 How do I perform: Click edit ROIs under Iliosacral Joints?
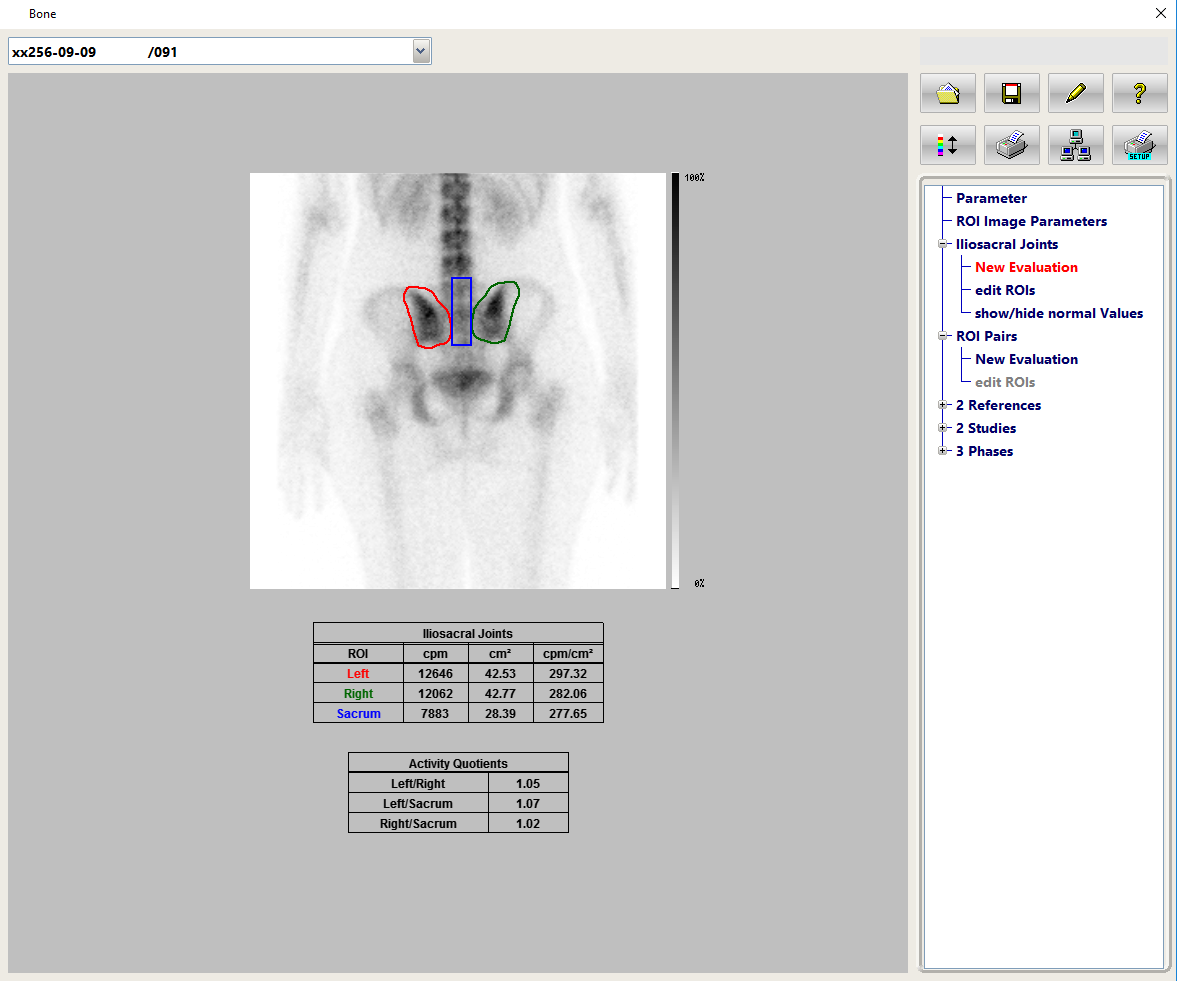[1004, 290]
